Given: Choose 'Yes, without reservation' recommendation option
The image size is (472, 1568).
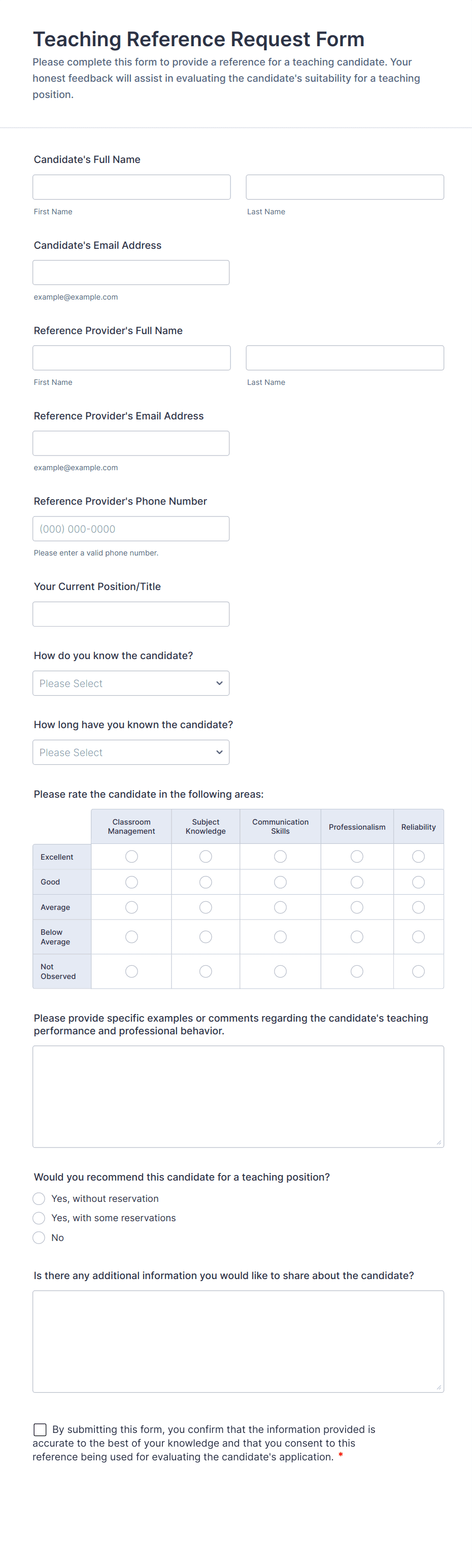Looking at the screenshot, I should tap(39, 1198).
